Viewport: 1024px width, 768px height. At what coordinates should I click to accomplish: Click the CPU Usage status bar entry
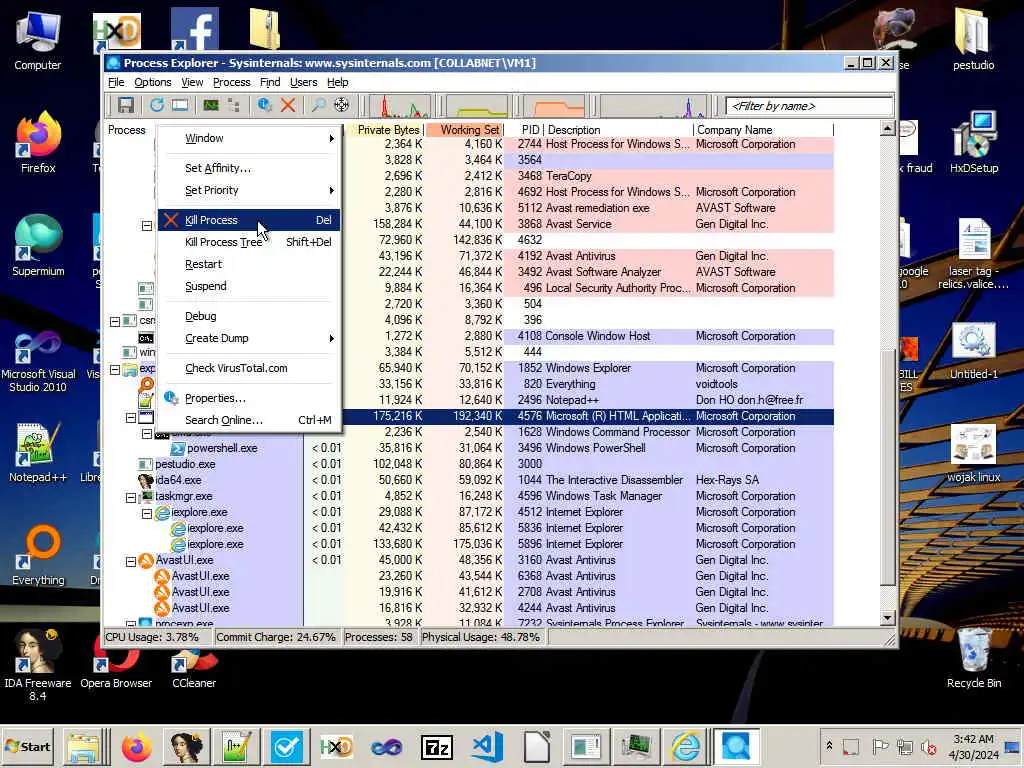pos(157,637)
